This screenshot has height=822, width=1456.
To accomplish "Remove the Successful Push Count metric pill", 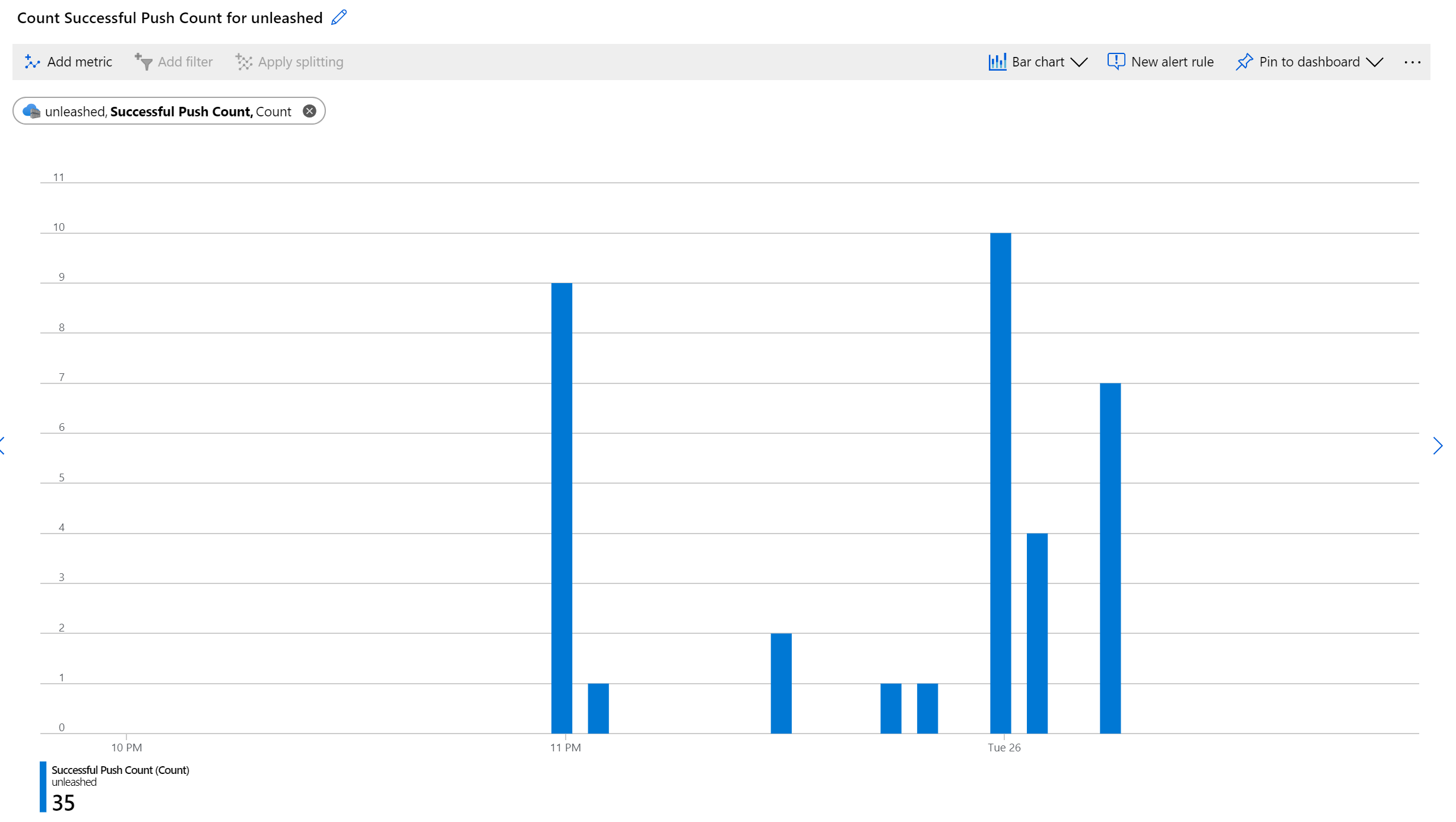I will [309, 110].
